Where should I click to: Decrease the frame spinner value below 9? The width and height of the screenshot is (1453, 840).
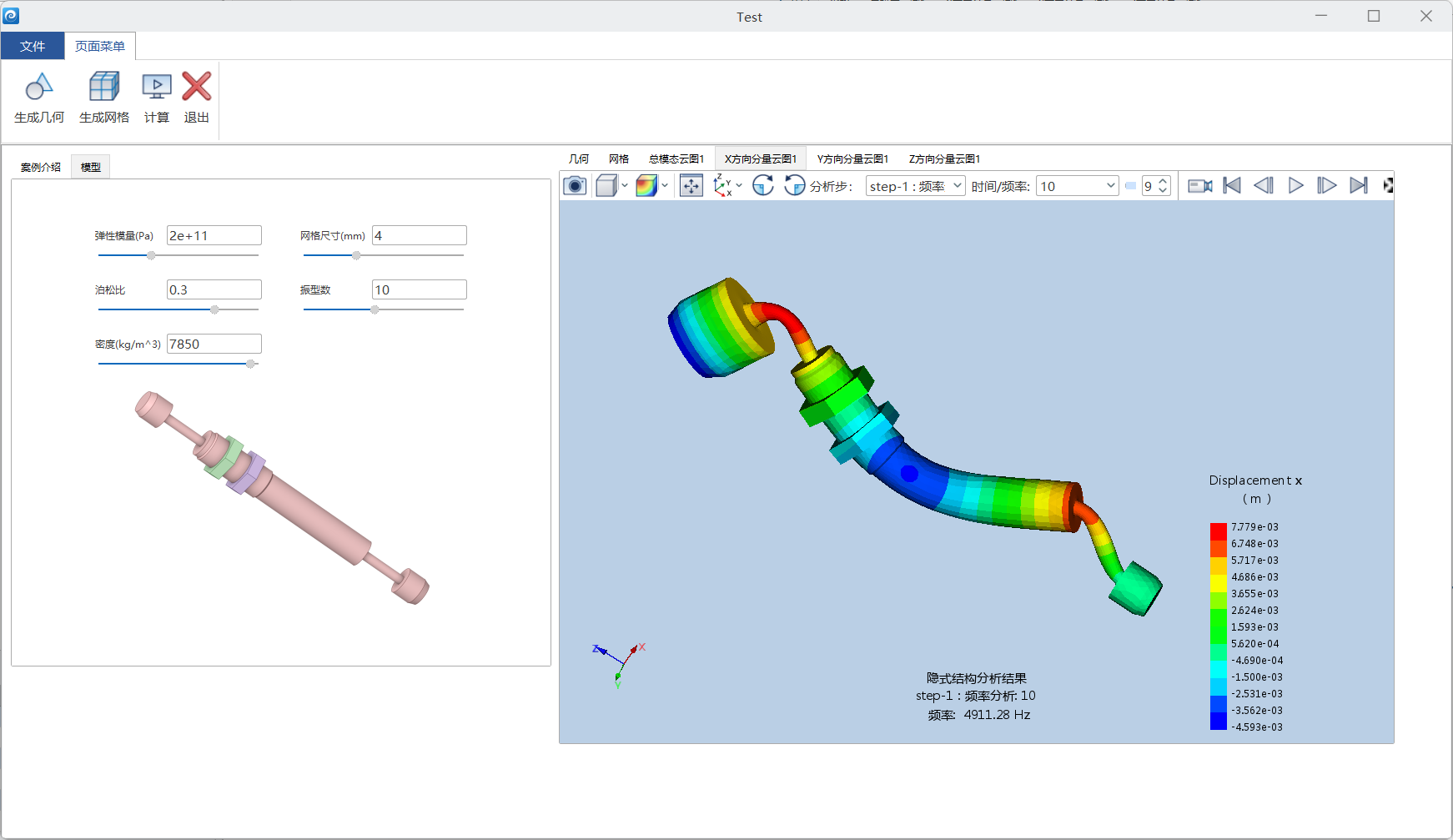(1164, 191)
